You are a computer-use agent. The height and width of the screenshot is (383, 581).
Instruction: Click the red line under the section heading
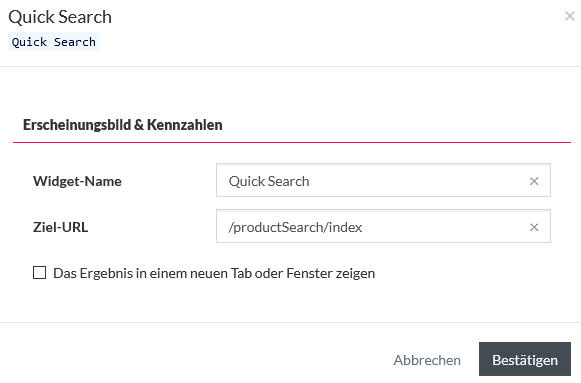[x=292, y=142]
